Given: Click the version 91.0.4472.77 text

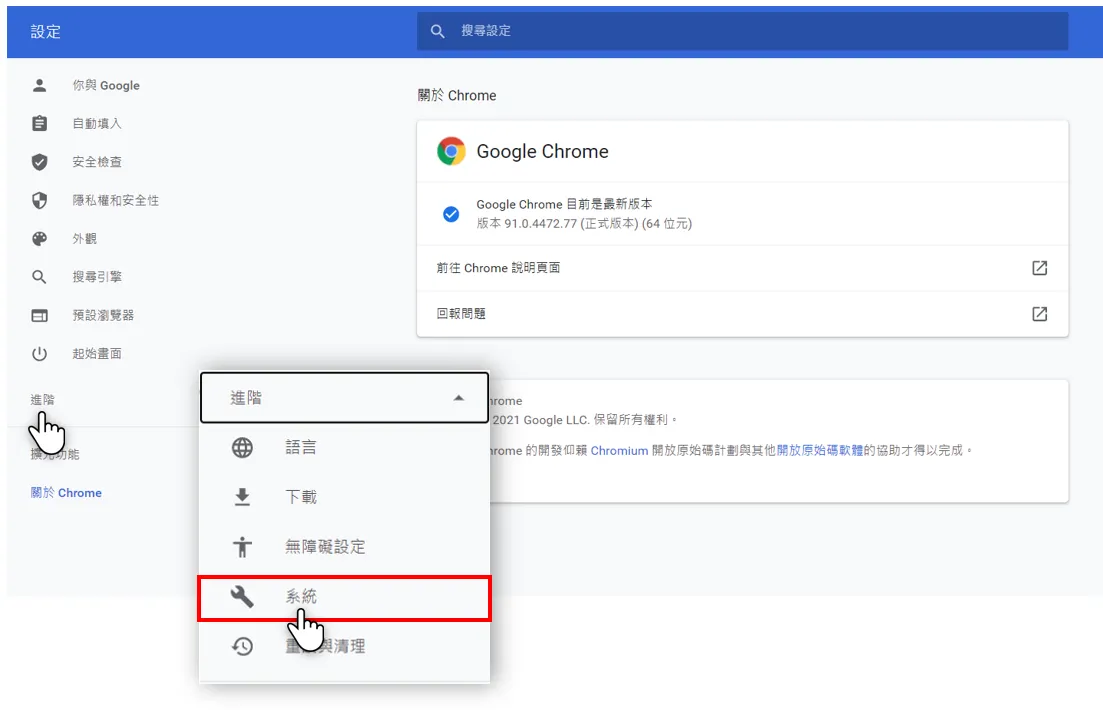Looking at the screenshot, I should pos(584,224).
